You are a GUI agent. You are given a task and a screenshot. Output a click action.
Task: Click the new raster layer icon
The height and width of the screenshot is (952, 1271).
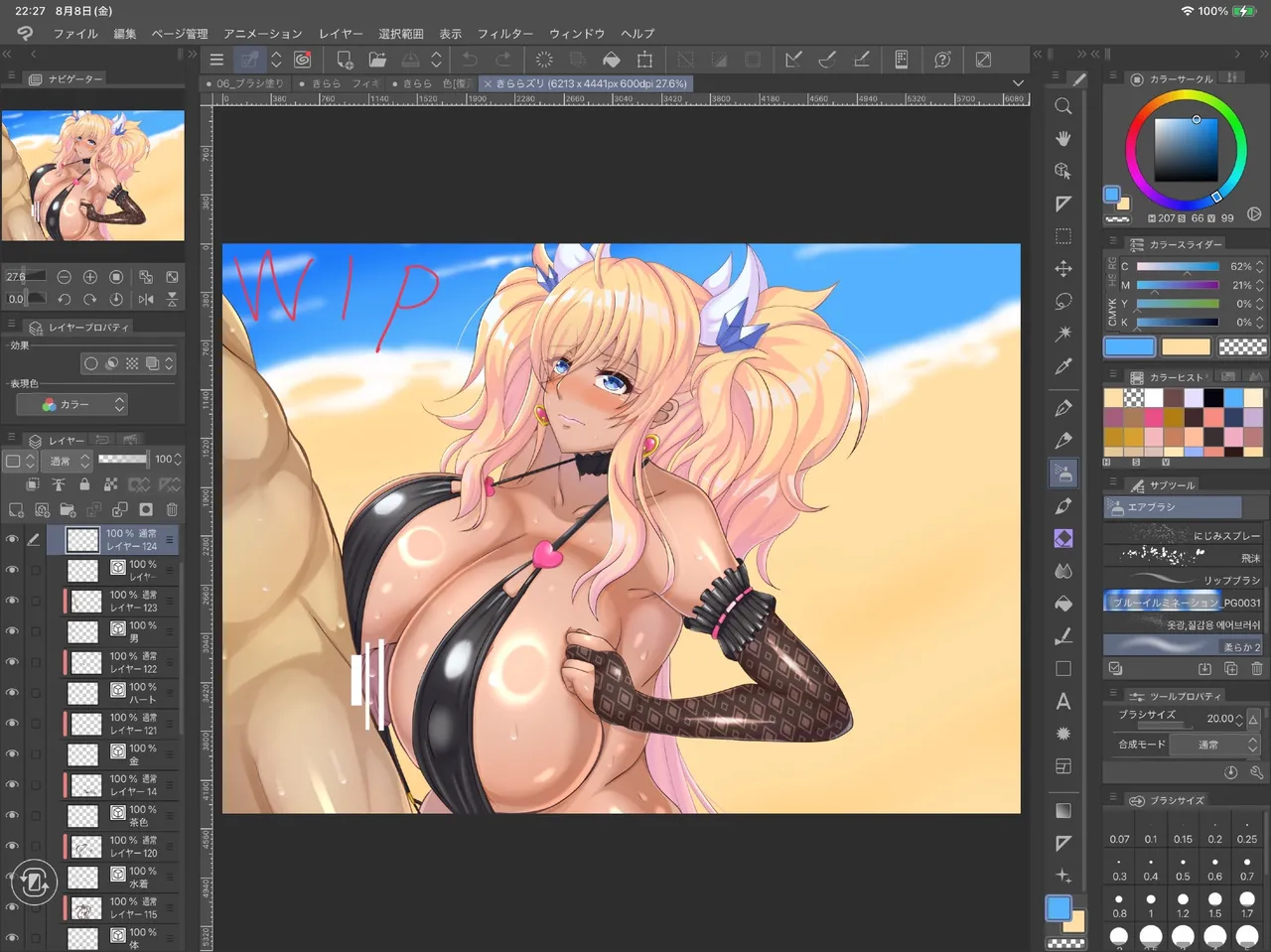17,509
